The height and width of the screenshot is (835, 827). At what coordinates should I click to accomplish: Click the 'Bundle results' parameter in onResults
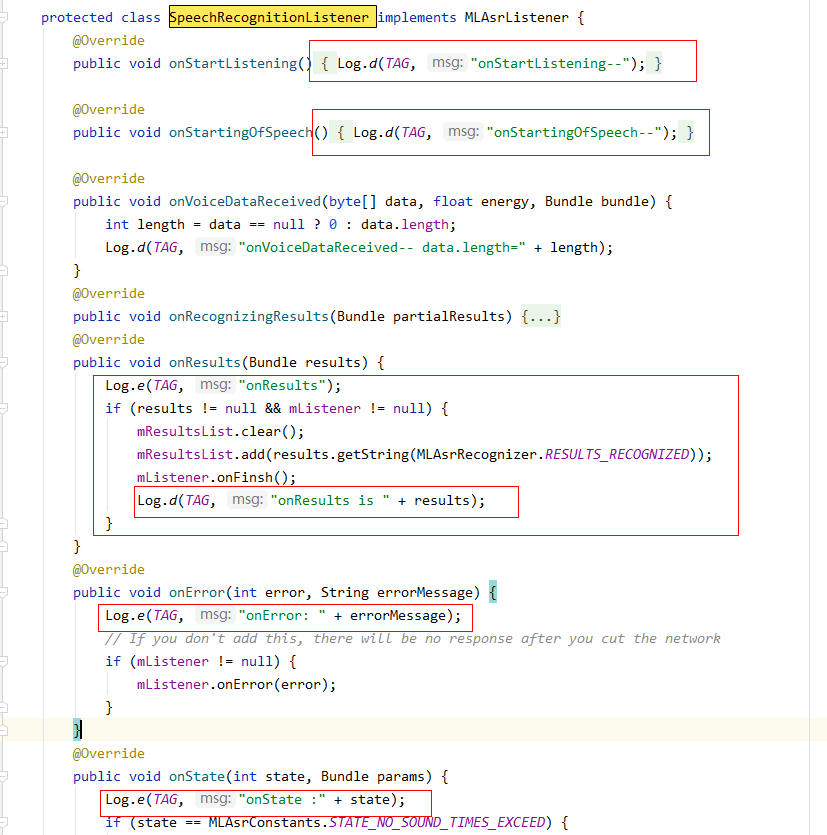coord(305,362)
